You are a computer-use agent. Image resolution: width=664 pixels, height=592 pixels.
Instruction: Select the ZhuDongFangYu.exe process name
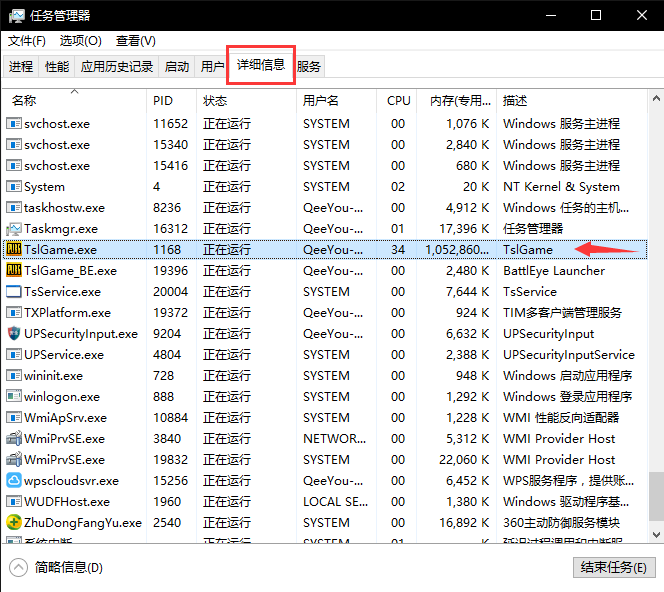83,523
